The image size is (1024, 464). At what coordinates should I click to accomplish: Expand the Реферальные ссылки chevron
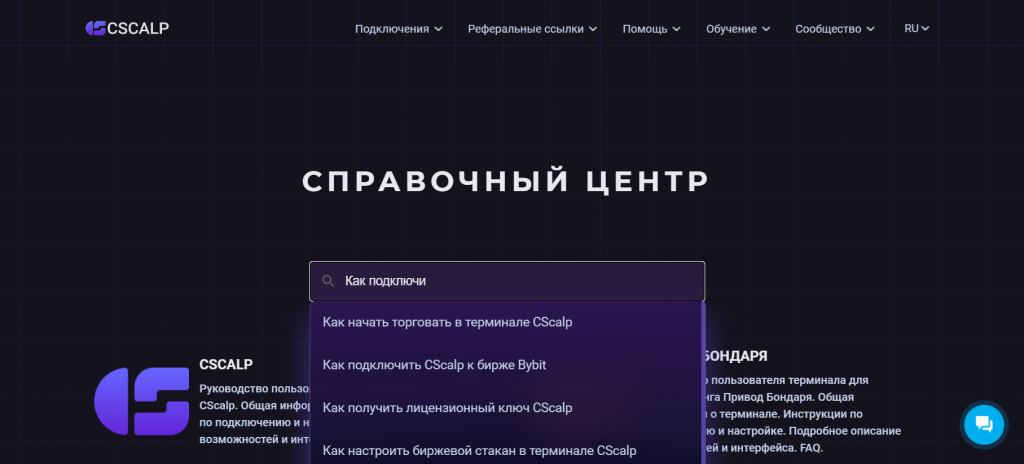click(x=593, y=29)
